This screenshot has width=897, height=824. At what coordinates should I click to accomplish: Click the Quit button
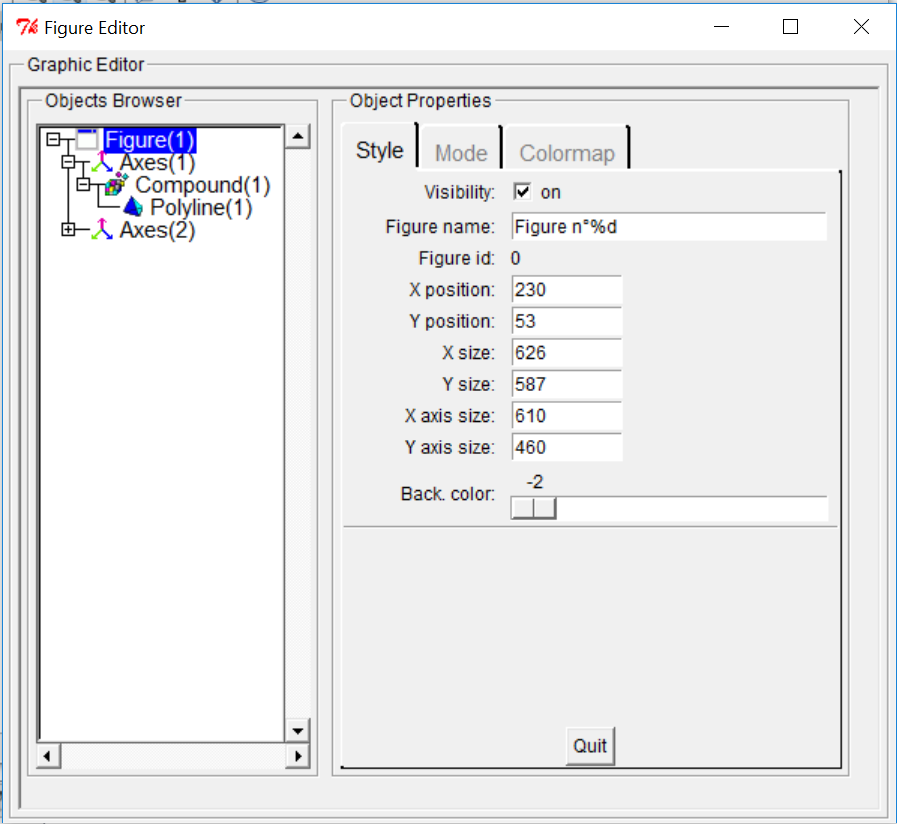tap(590, 746)
